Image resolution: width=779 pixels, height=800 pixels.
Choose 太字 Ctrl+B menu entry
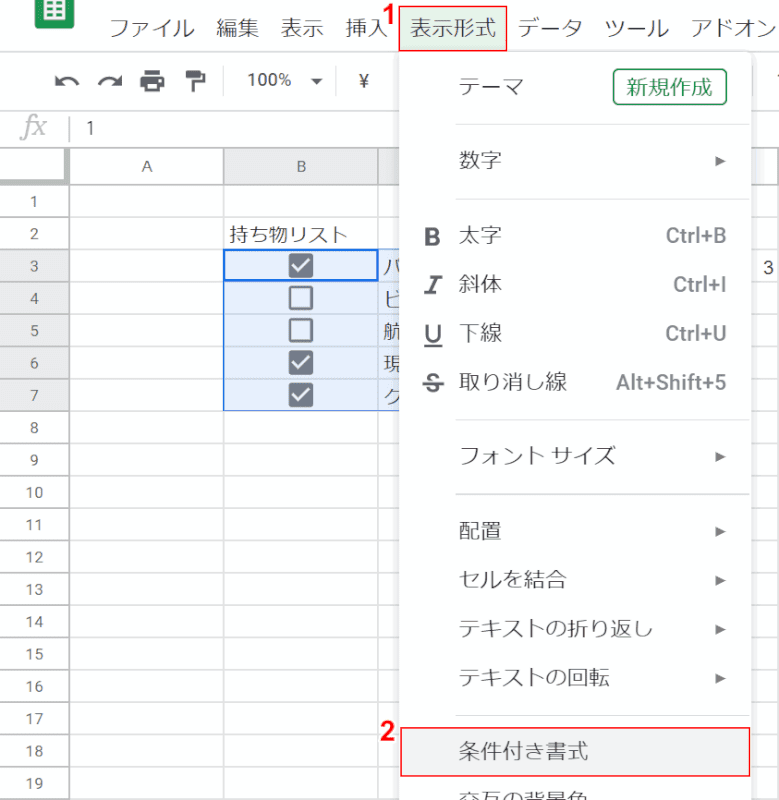575,236
